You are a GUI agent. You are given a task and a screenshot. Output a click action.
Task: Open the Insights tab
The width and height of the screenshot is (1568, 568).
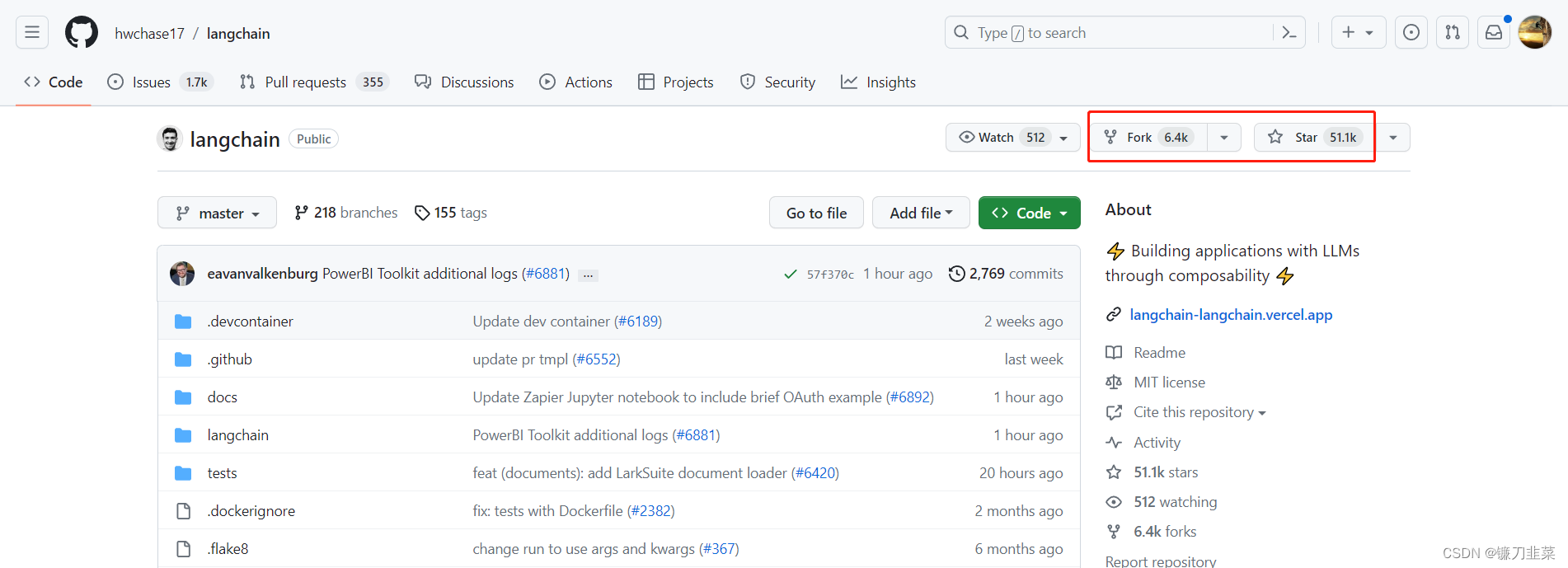(x=878, y=82)
